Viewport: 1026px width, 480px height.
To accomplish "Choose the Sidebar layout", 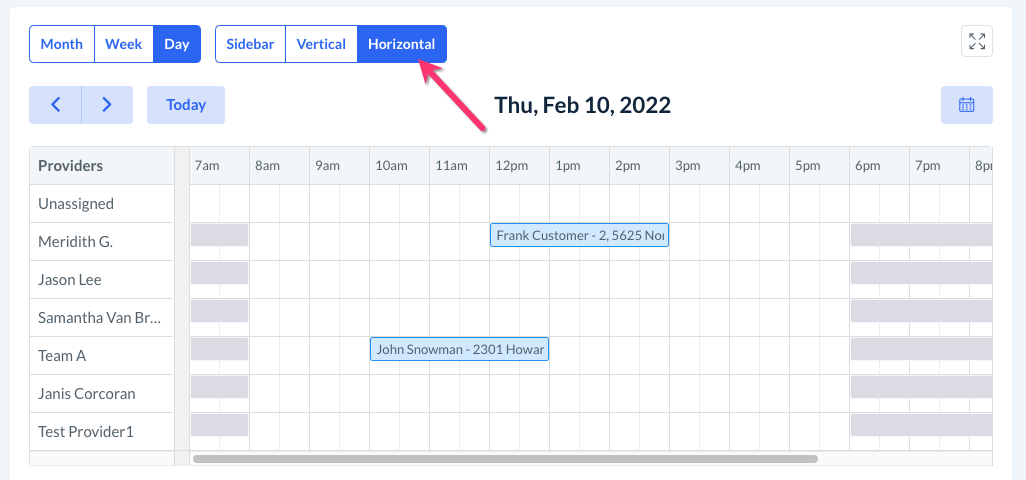I will coord(250,44).
